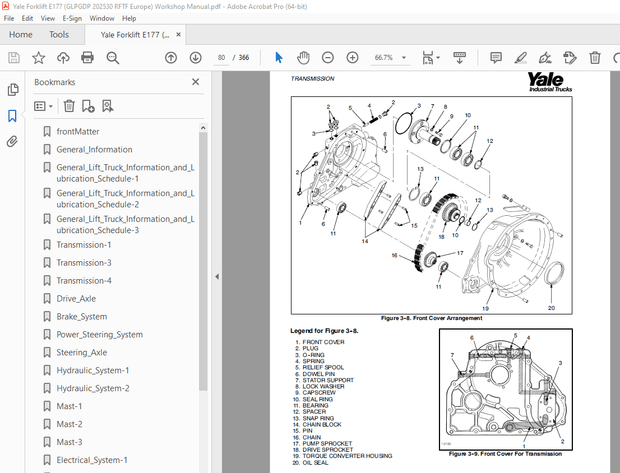Image resolution: width=620 pixels, height=473 pixels.
Task: Close the Bookmarks panel
Action: (x=195, y=82)
